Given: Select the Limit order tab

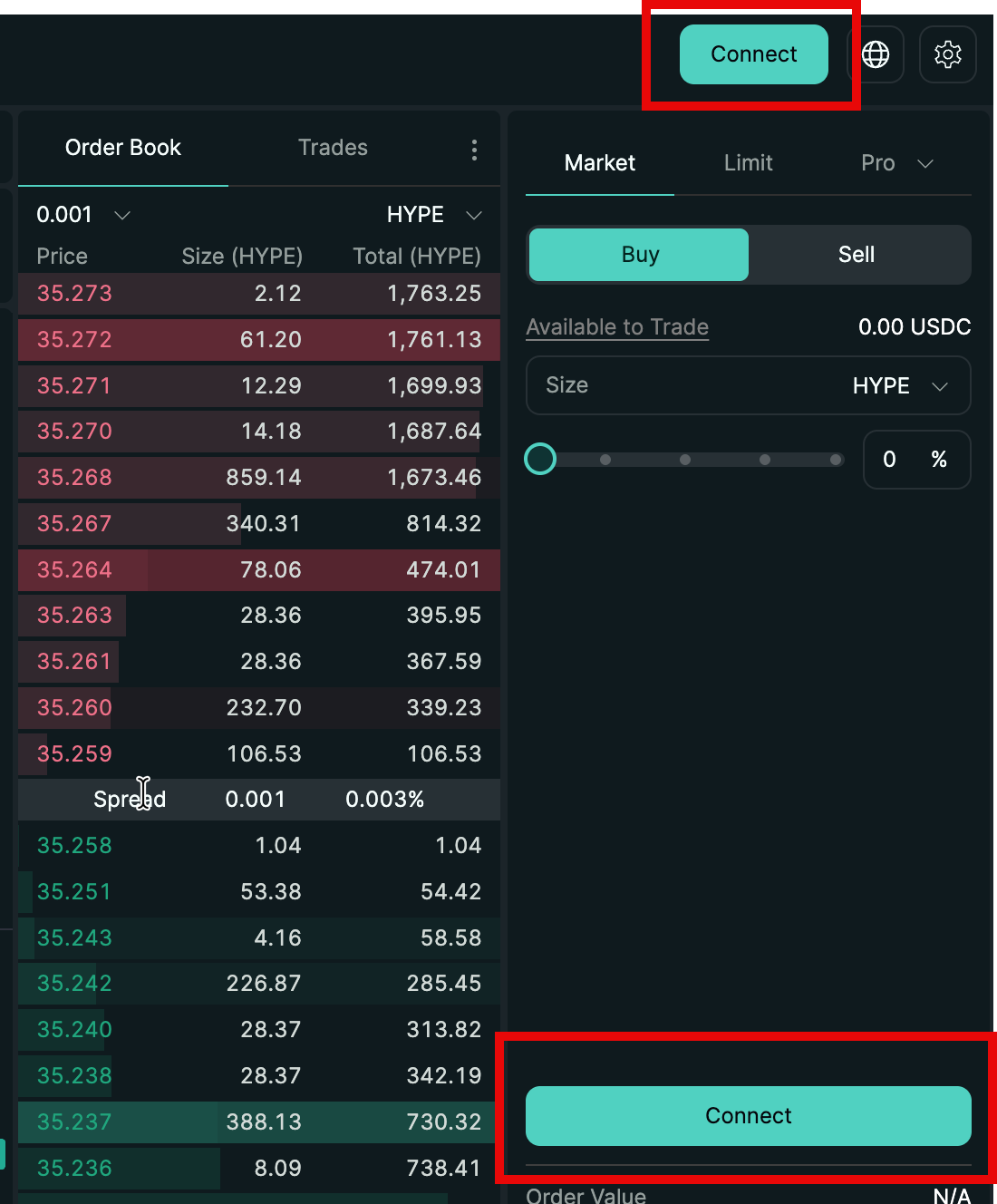Looking at the screenshot, I should pyautogui.click(x=749, y=163).
